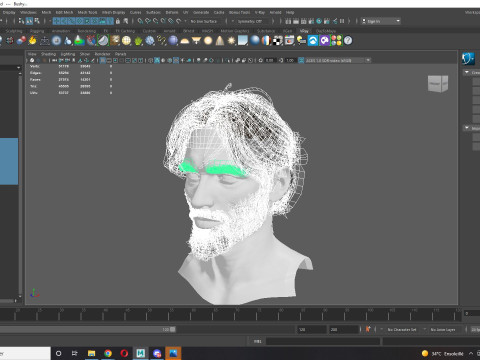Create a V-Ray sun light from the shelf
The height and width of the screenshot is (360, 480).
click(x=231, y=41)
